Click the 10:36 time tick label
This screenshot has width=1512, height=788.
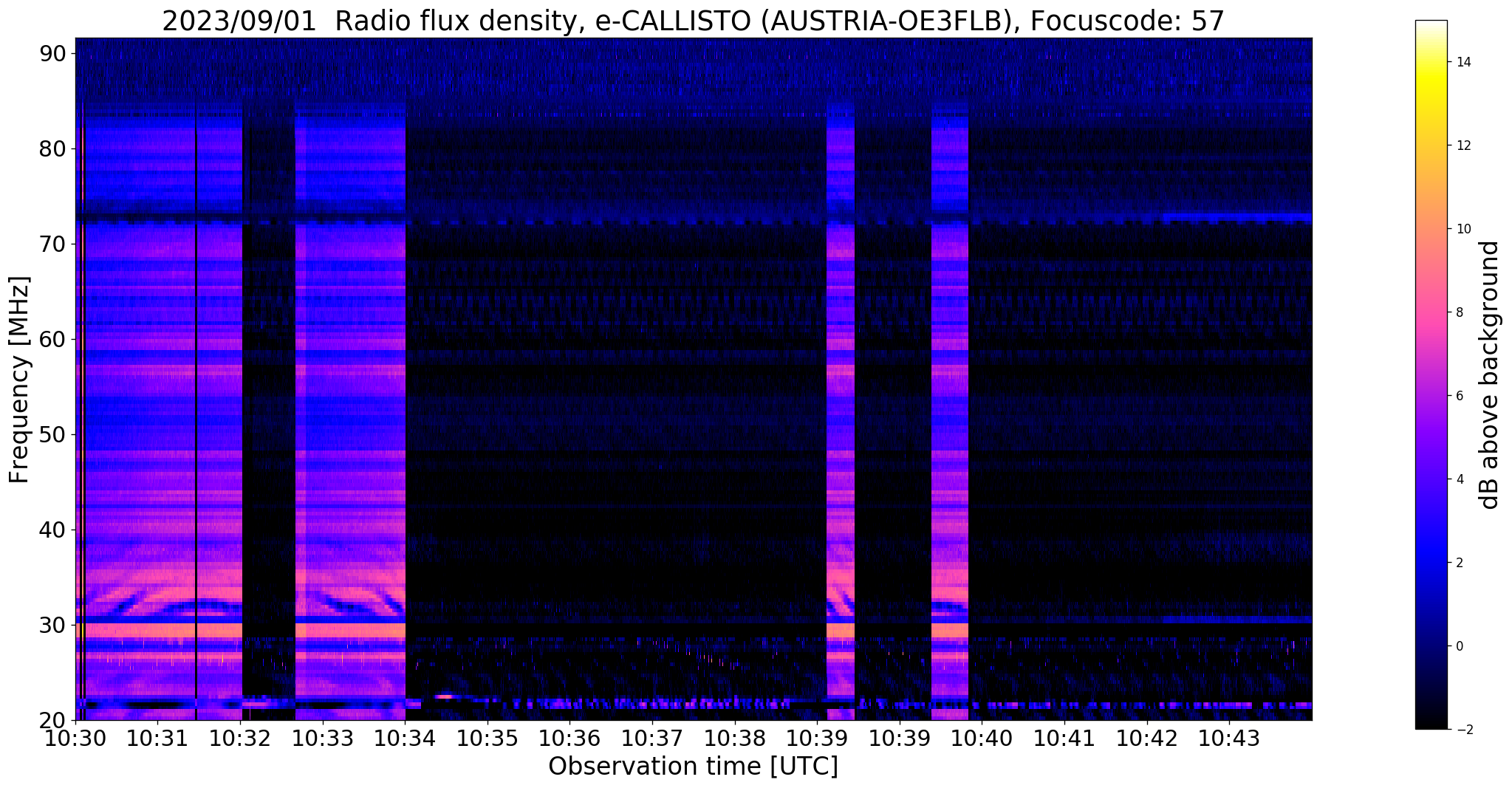click(x=570, y=739)
